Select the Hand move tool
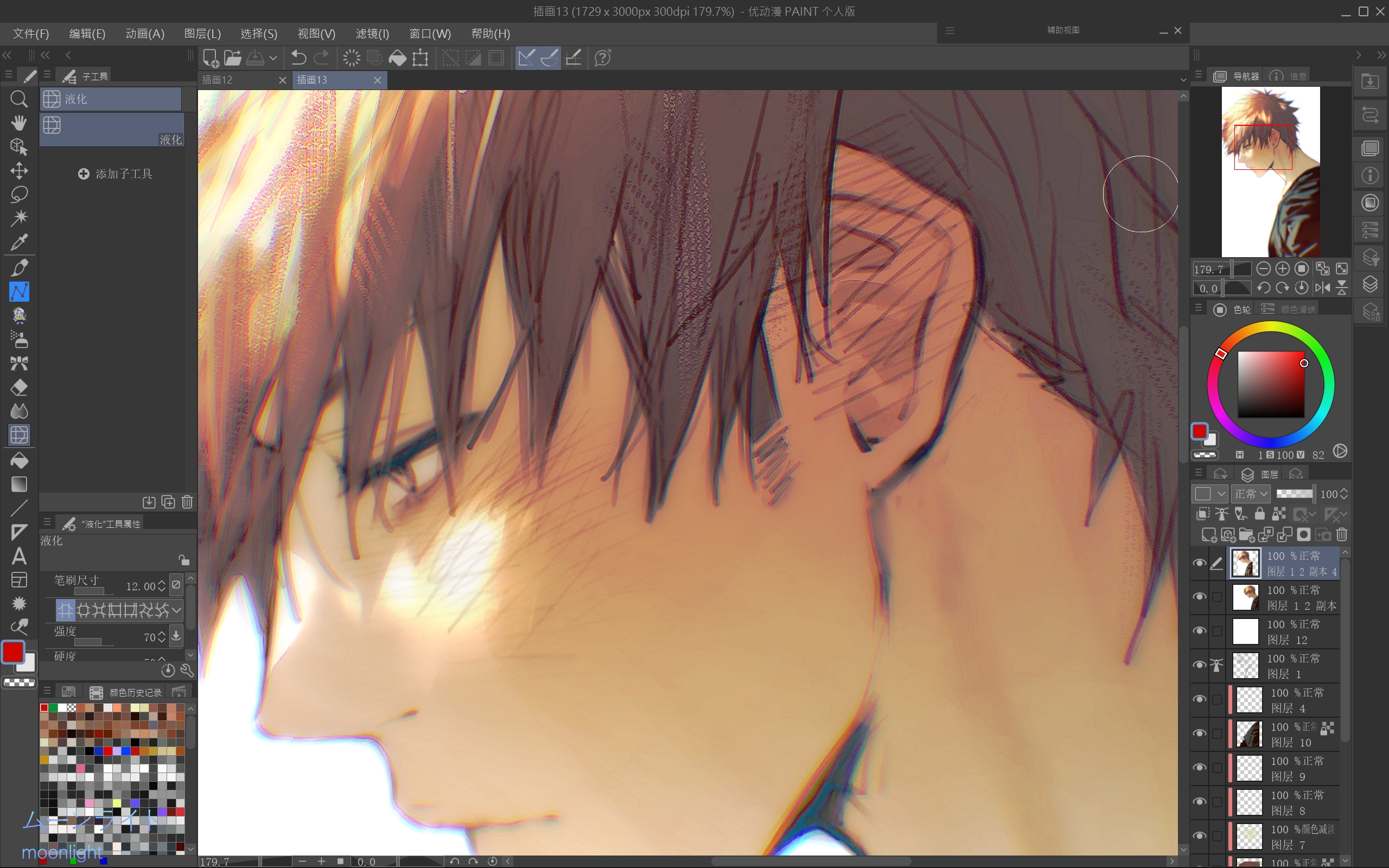This screenshot has width=1389, height=868. [19, 123]
